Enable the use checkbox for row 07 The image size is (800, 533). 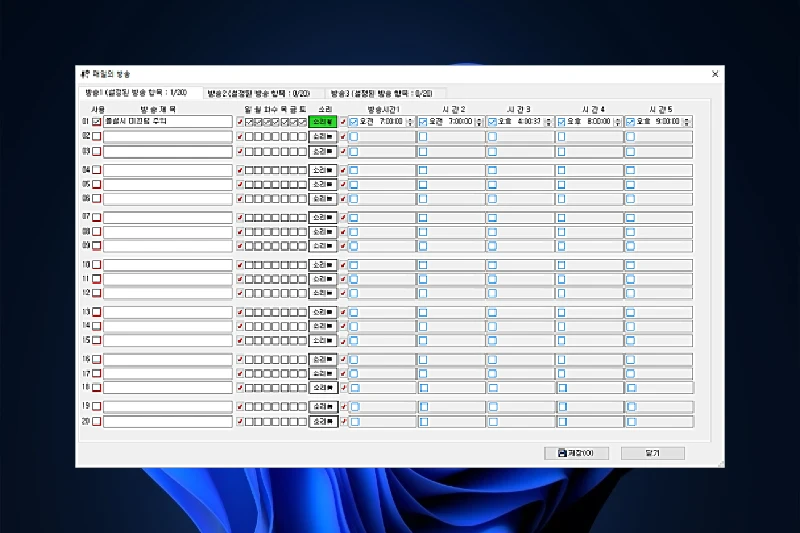(x=97, y=217)
